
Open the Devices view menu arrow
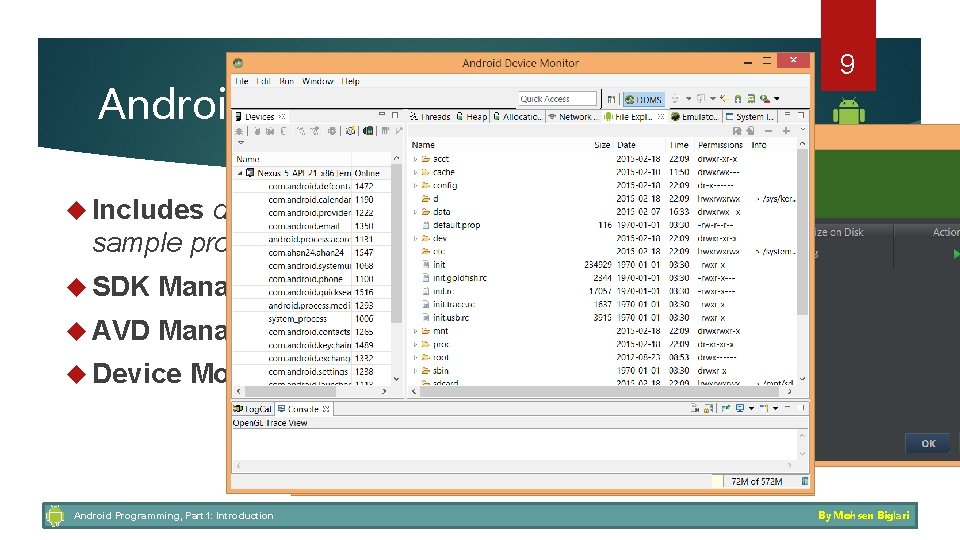tap(240, 143)
